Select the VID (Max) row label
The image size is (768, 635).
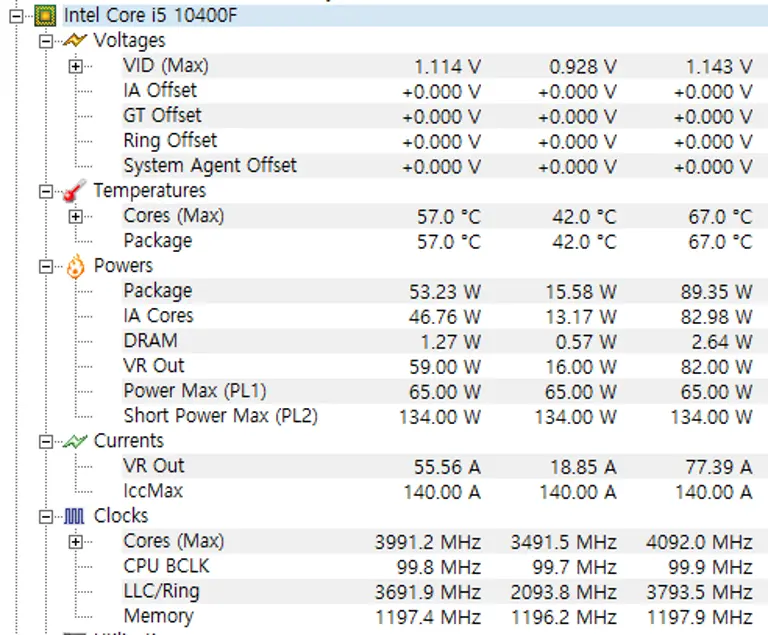[x=166, y=66]
